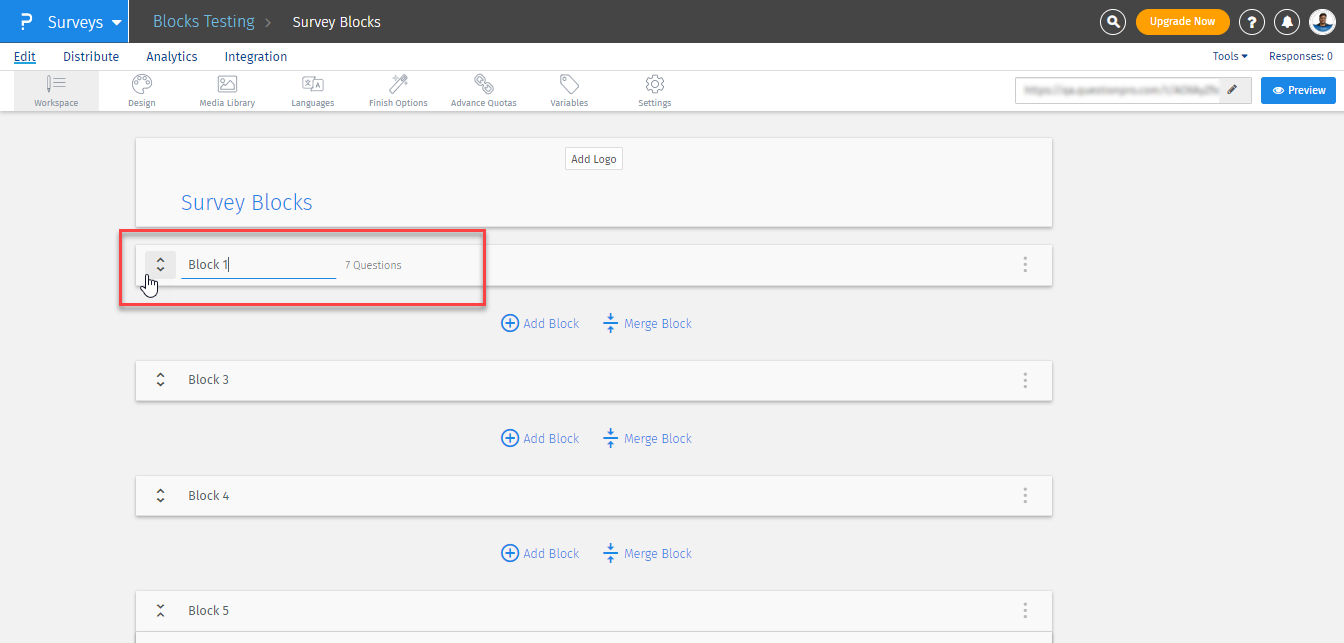Select the Workspace toolbar icon
Viewport: 1344px width, 643px height.
point(56,91)
